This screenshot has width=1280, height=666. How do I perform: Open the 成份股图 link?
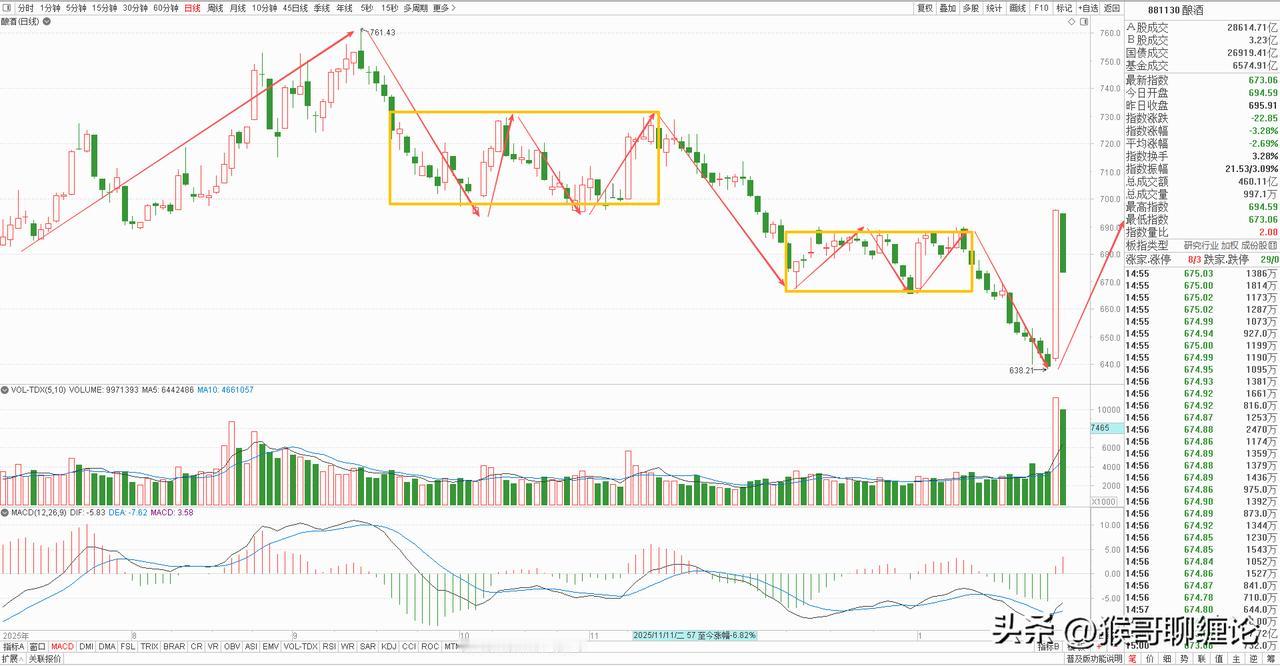pos(1260,245)
